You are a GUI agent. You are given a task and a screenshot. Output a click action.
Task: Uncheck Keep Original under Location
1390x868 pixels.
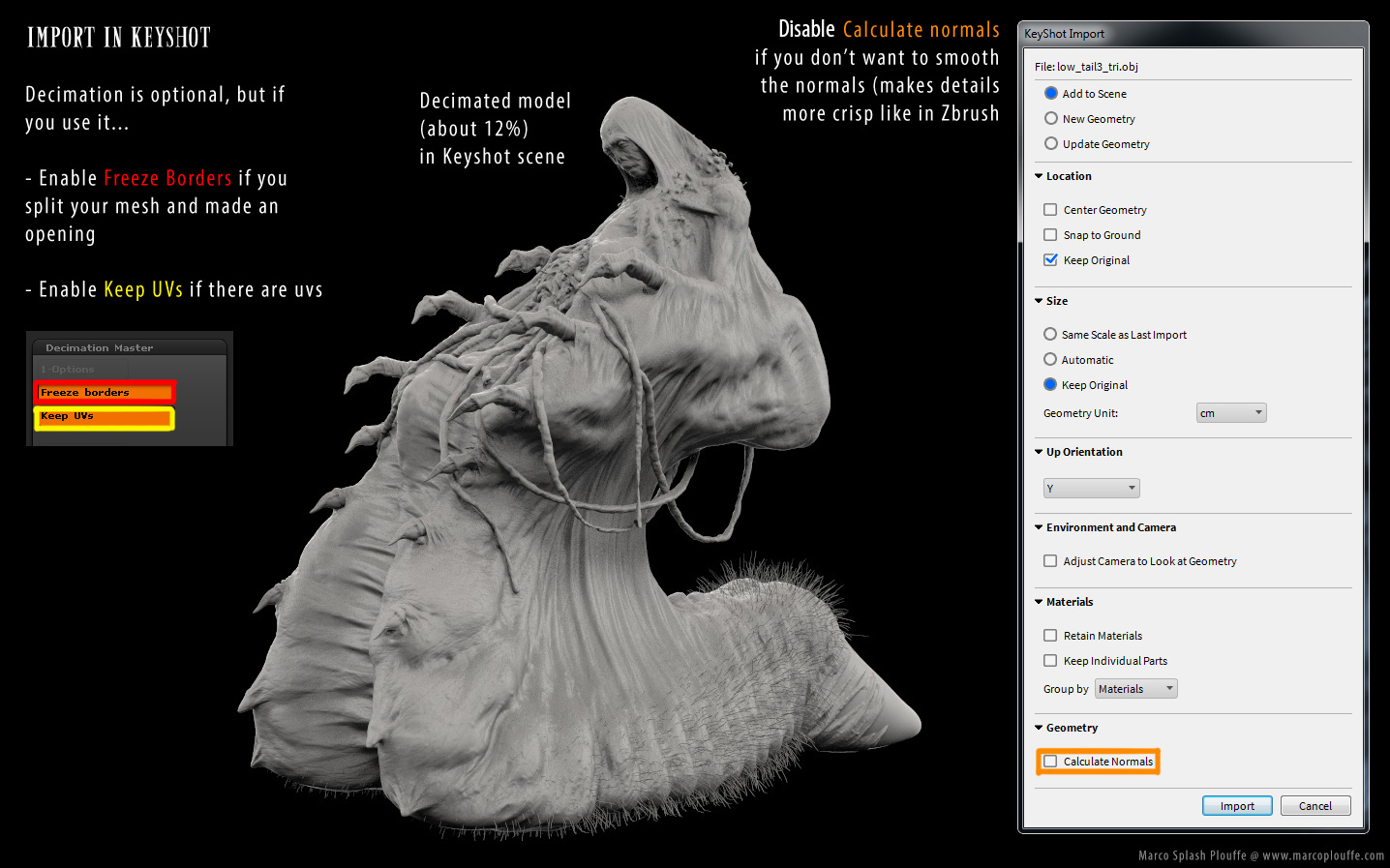(x=1050, y=260)
